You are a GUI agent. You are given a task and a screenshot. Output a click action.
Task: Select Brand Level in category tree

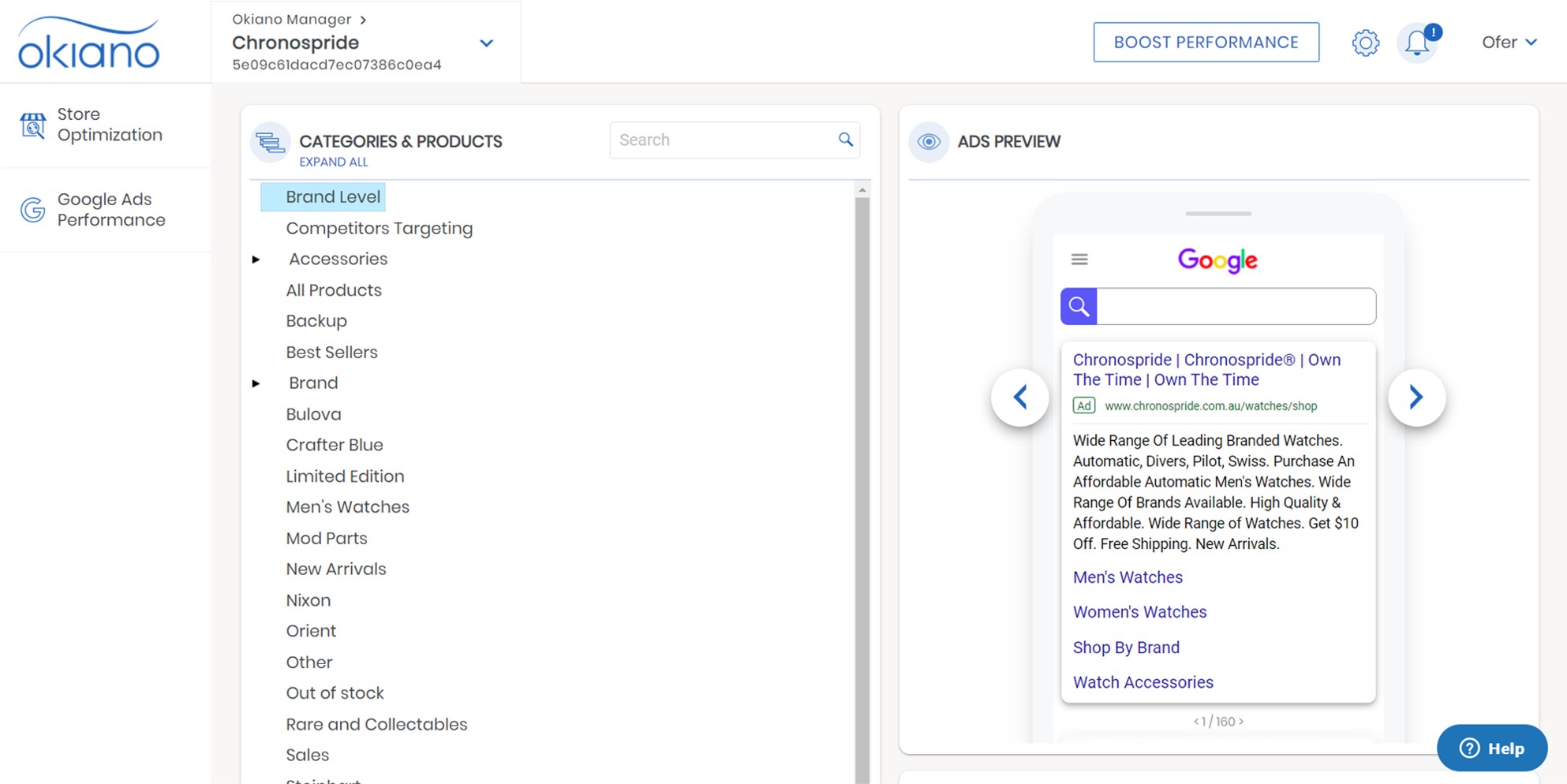pos(323,197)
